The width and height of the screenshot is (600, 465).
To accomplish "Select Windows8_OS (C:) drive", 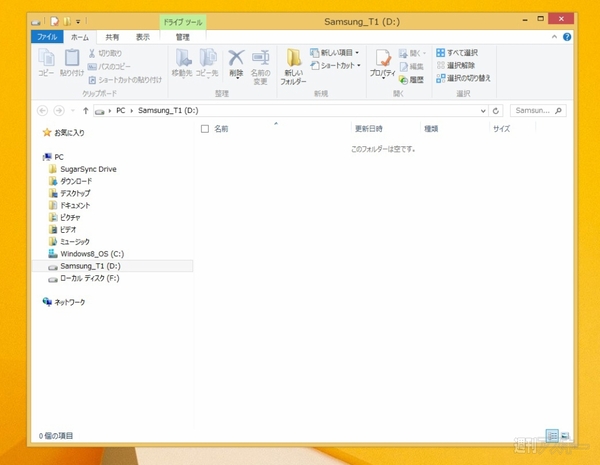I will (86, 254).
